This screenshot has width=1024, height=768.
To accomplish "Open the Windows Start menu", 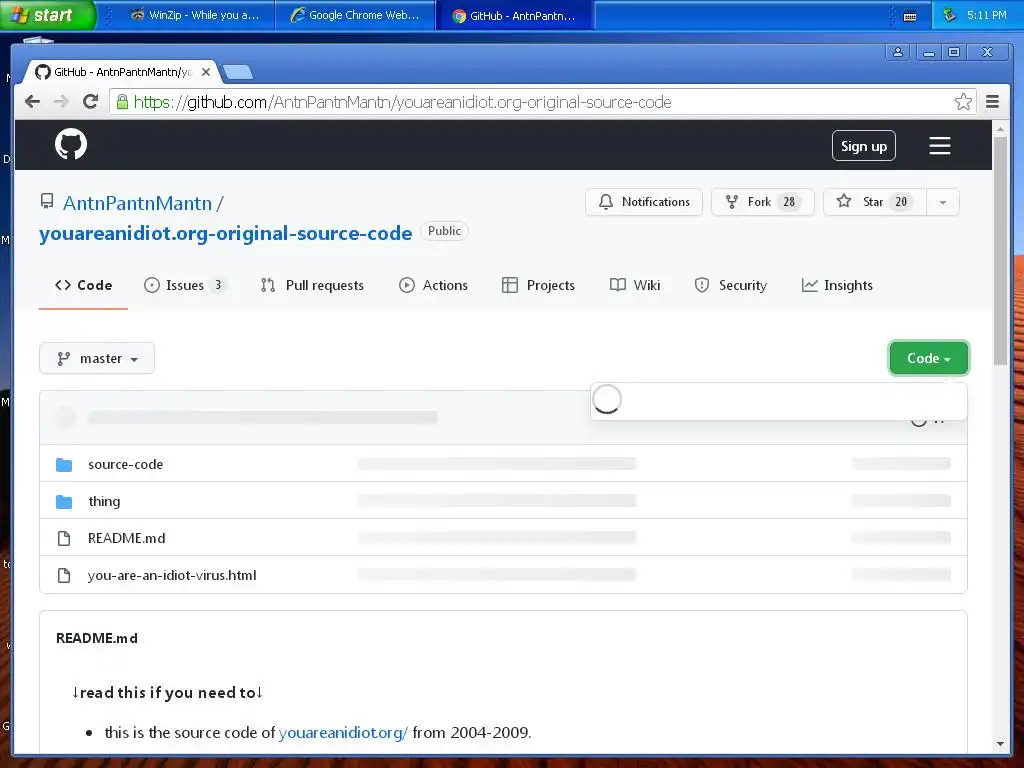I will [x=48, y=14].
